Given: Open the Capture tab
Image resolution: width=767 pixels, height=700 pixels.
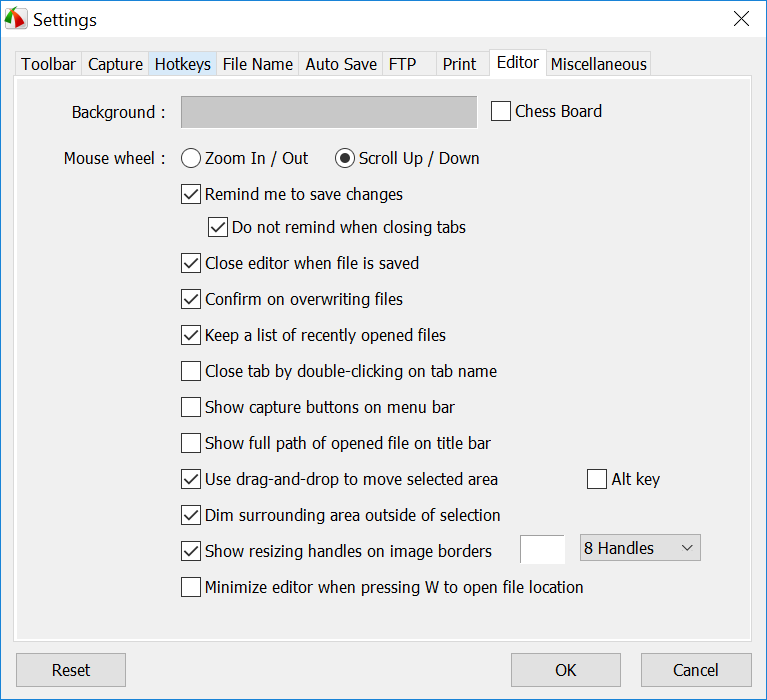Looking at the screenshot, I should tap(115, 64).
